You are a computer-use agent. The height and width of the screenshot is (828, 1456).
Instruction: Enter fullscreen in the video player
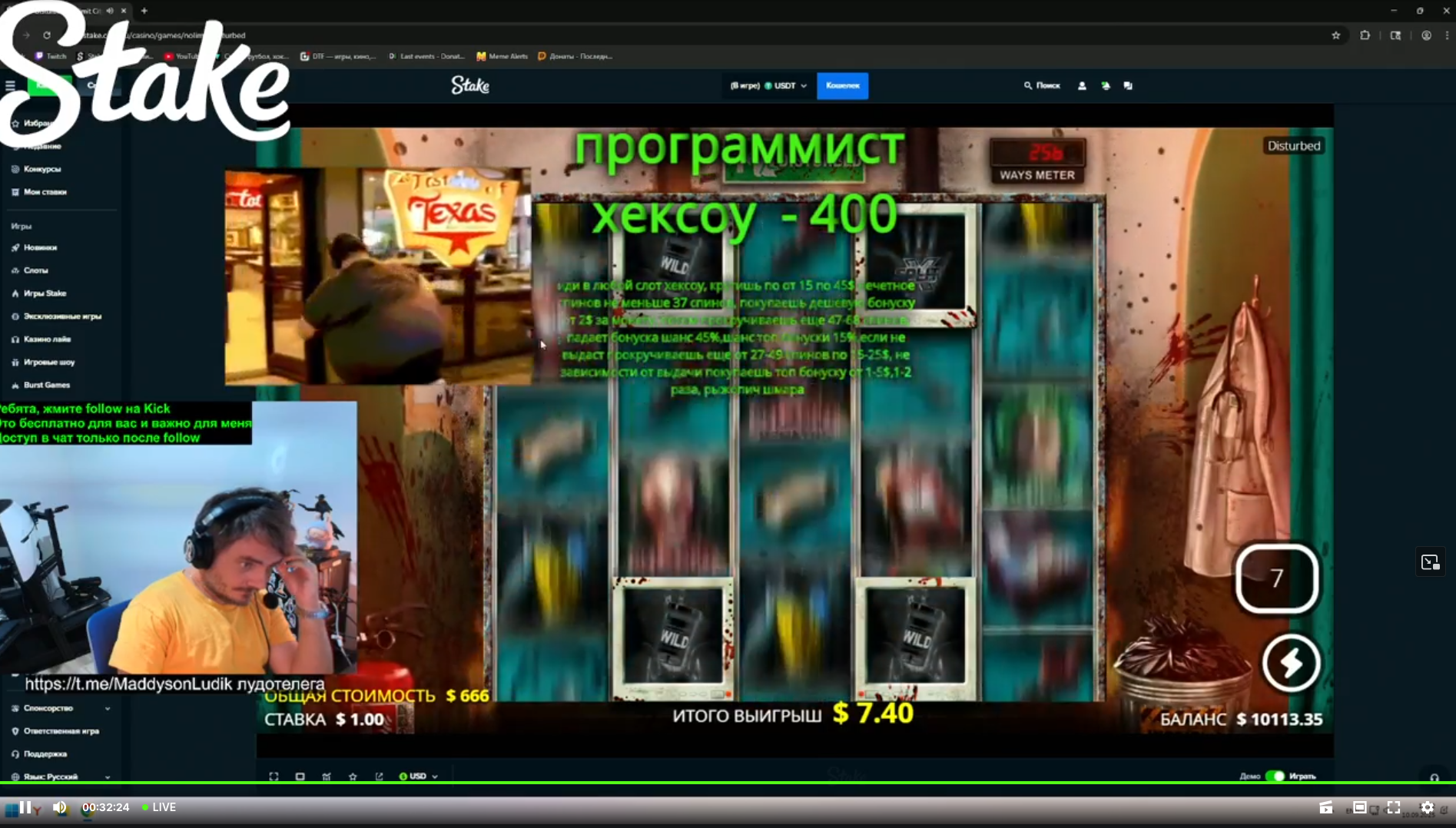(x=1393, y=807)
